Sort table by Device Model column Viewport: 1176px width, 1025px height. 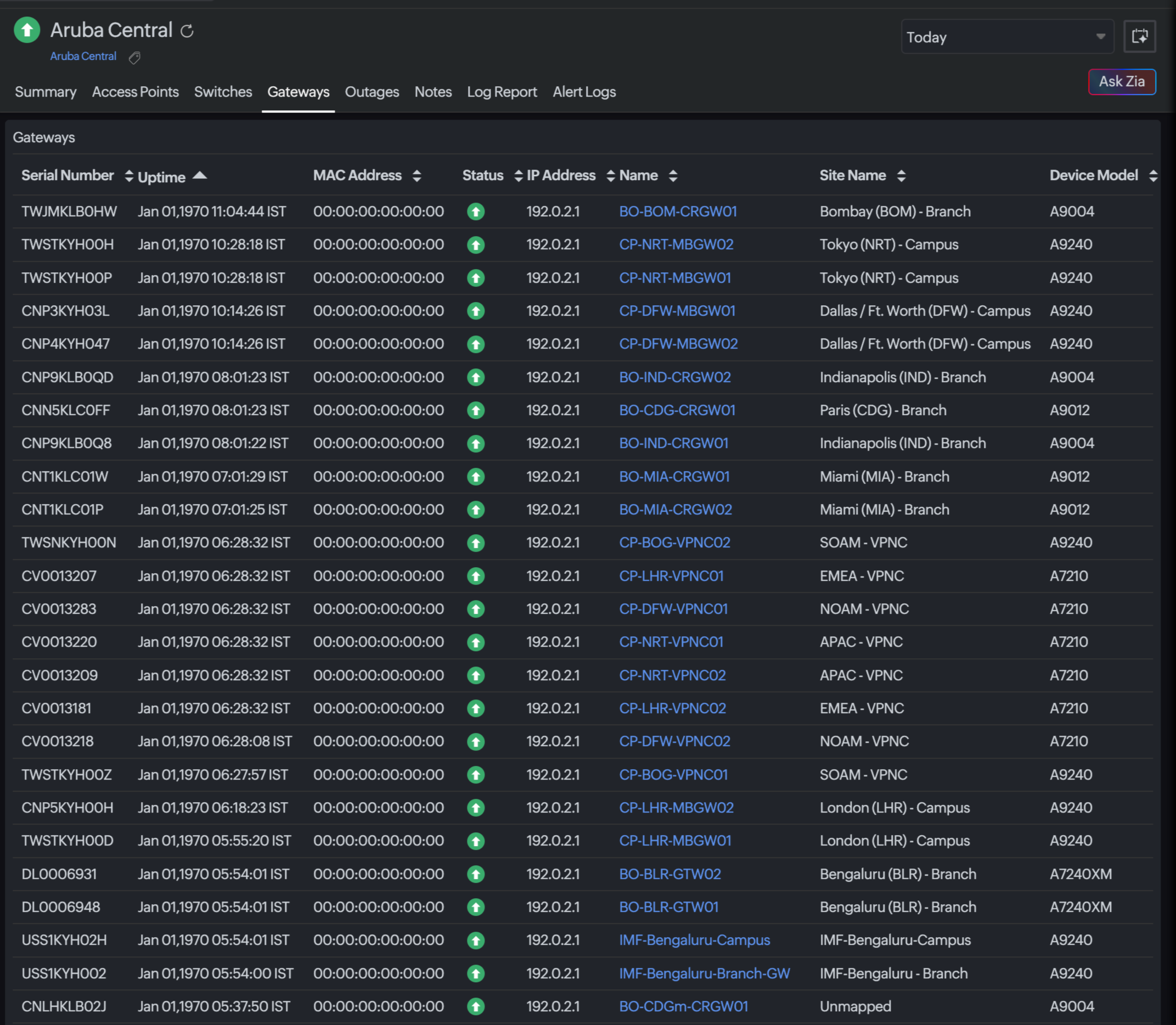1152,176
